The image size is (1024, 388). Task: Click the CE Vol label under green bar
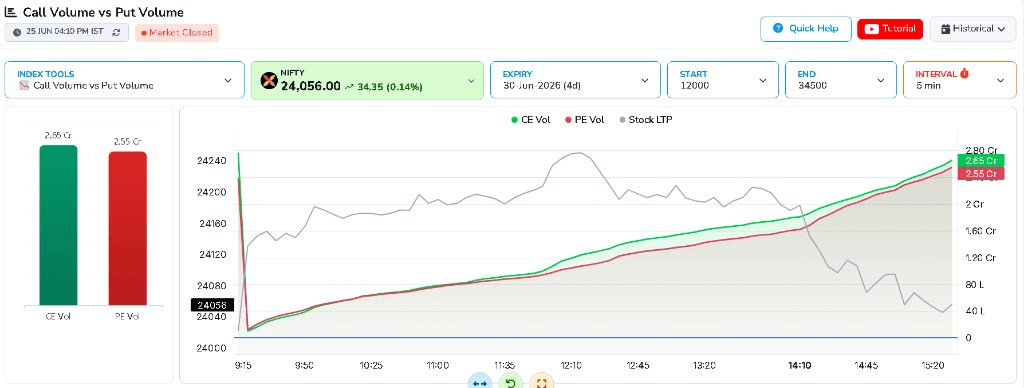pyautogui.click(x=58, y=316)
